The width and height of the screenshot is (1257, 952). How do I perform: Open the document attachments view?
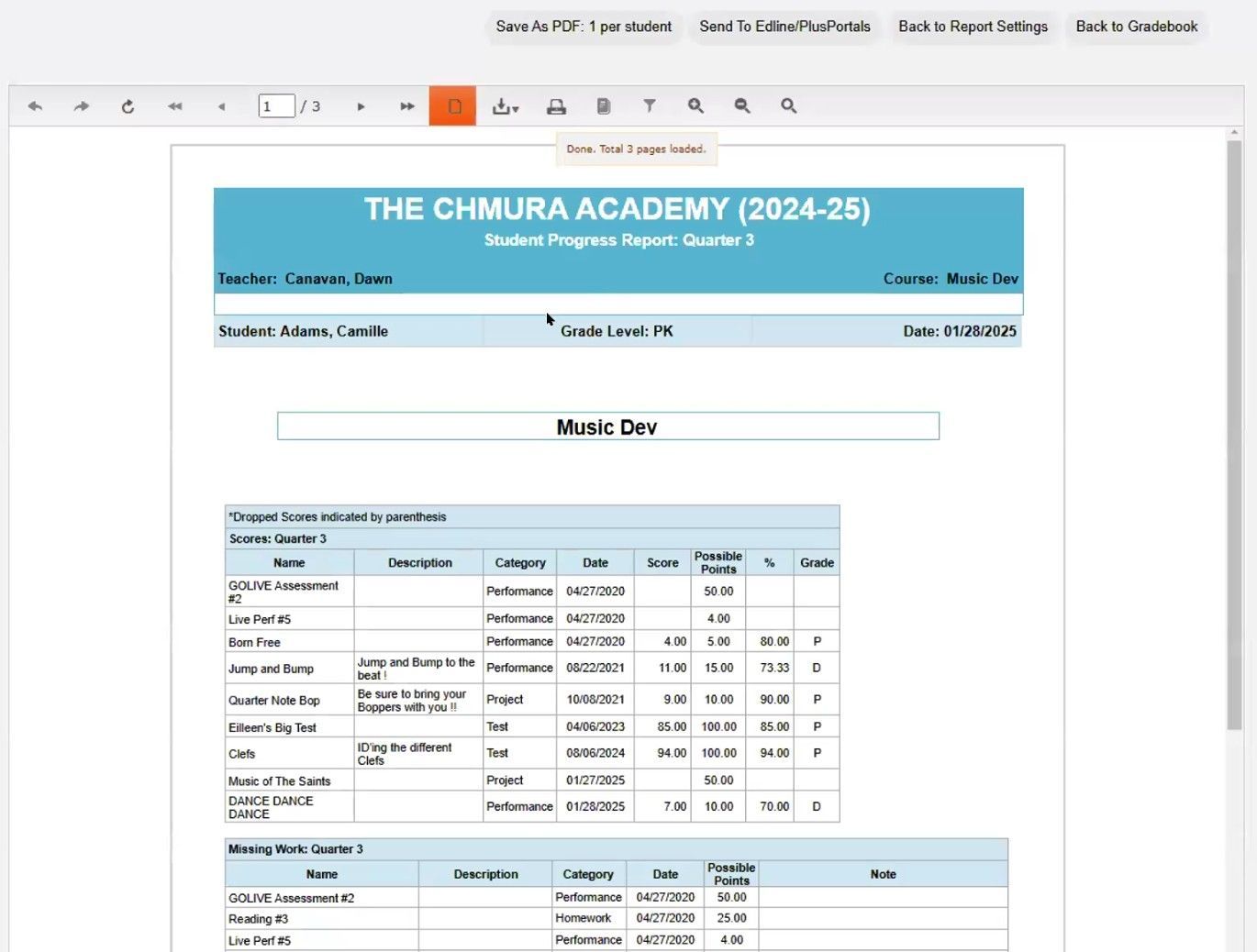[603, 105]
